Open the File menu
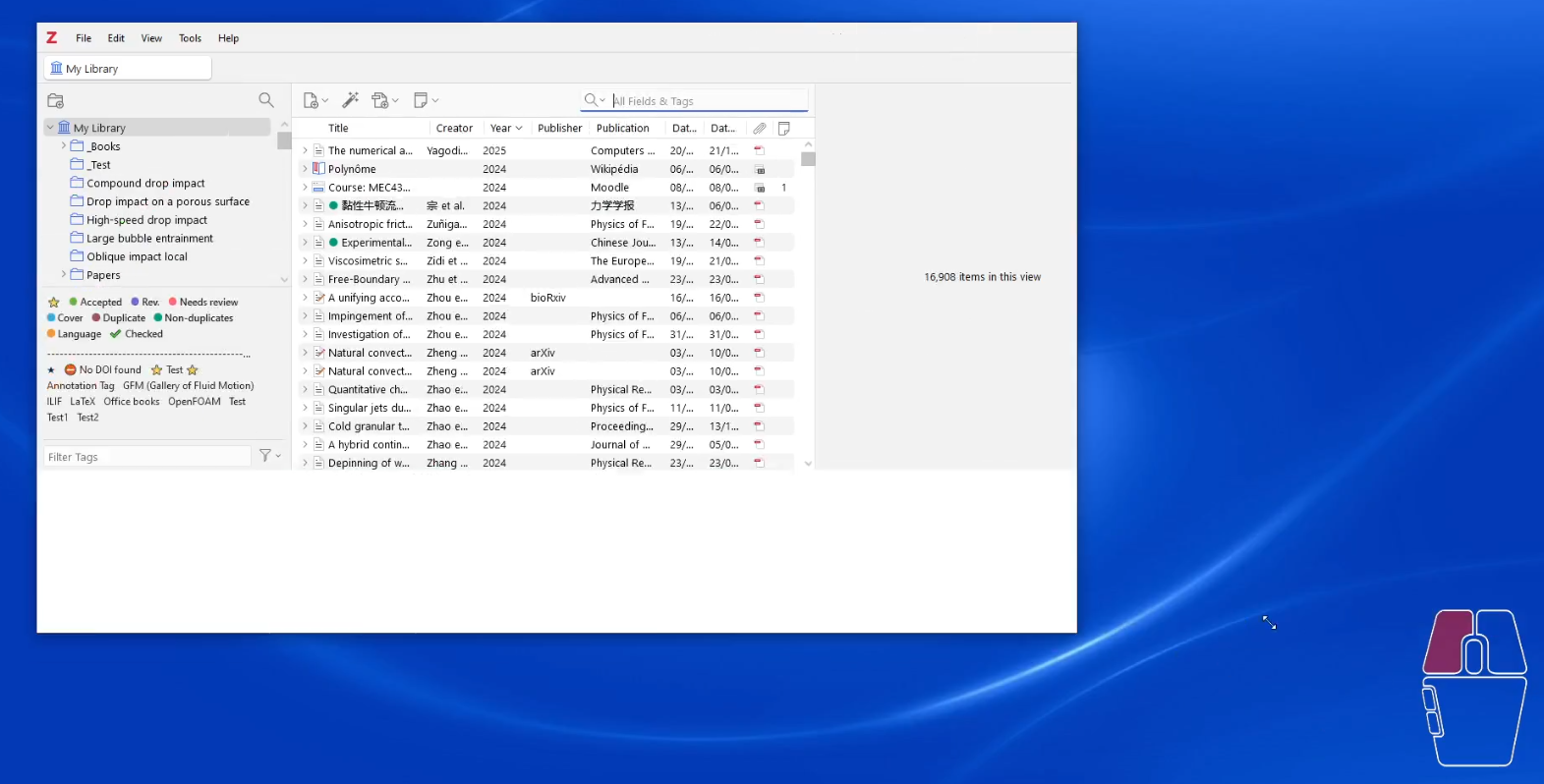The height and width of the screenshot is (784, 1544). (84, 38)
